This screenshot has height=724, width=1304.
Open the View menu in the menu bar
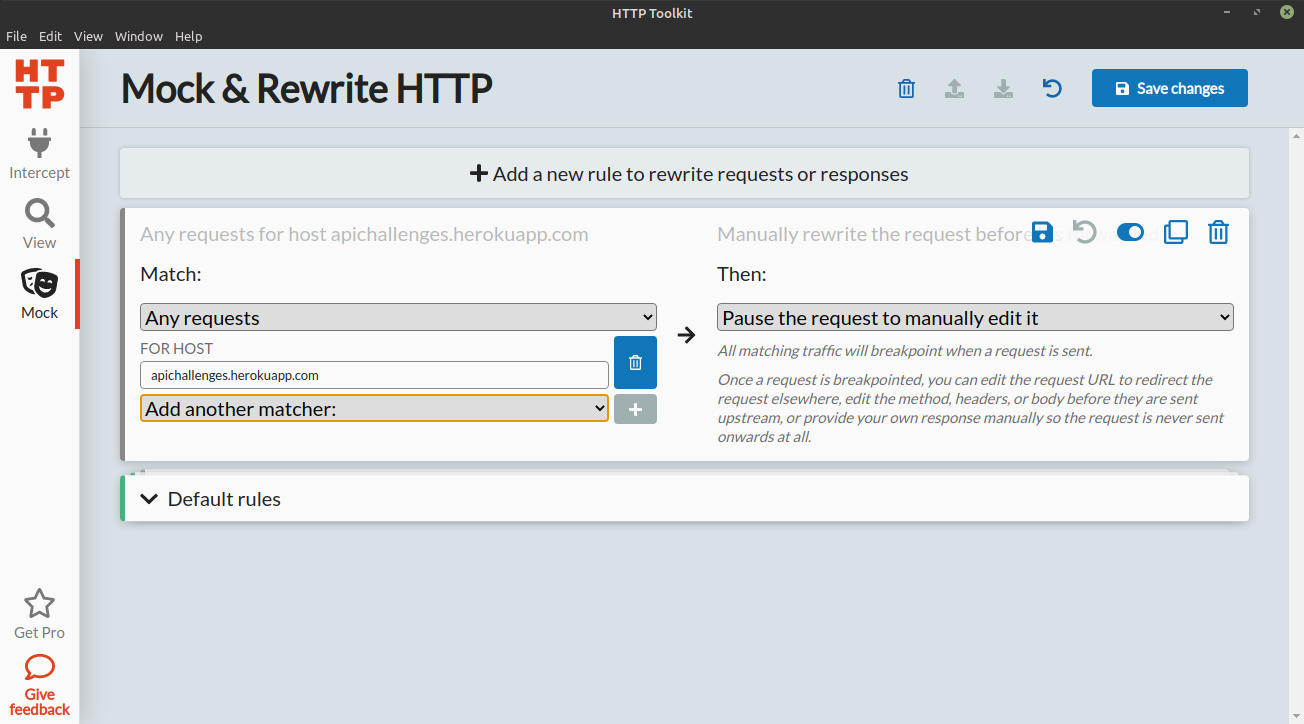(x=88, y=36)
